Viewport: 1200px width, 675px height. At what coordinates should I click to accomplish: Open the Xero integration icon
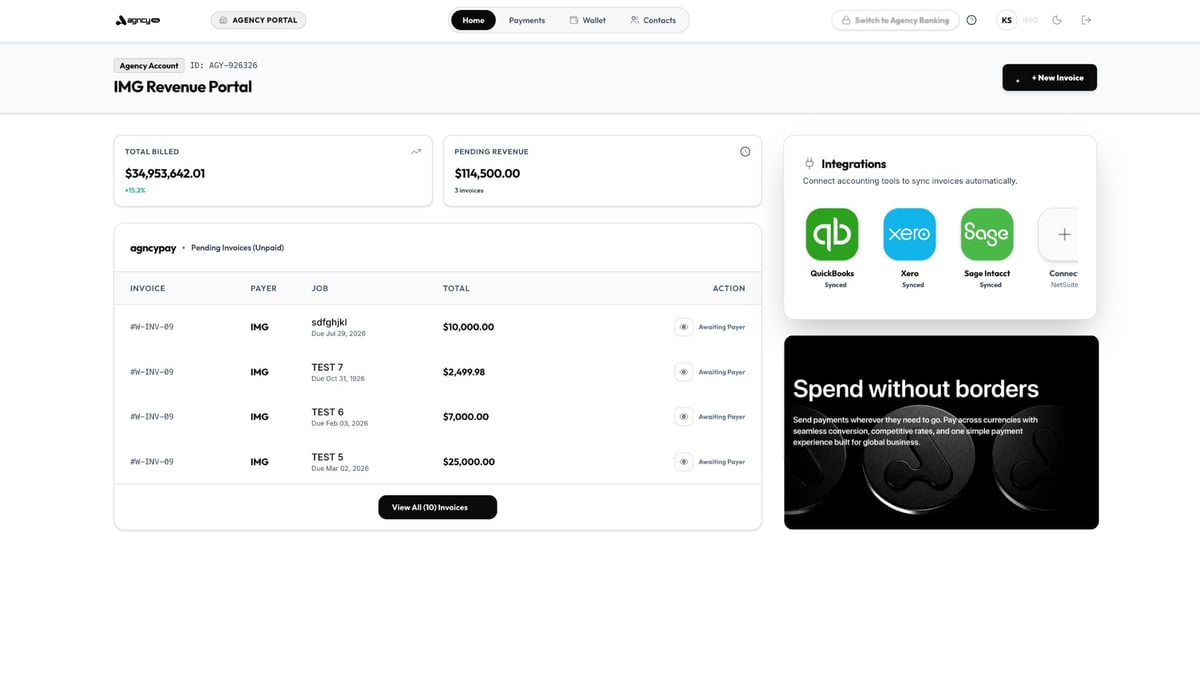[x=910, y=234]
